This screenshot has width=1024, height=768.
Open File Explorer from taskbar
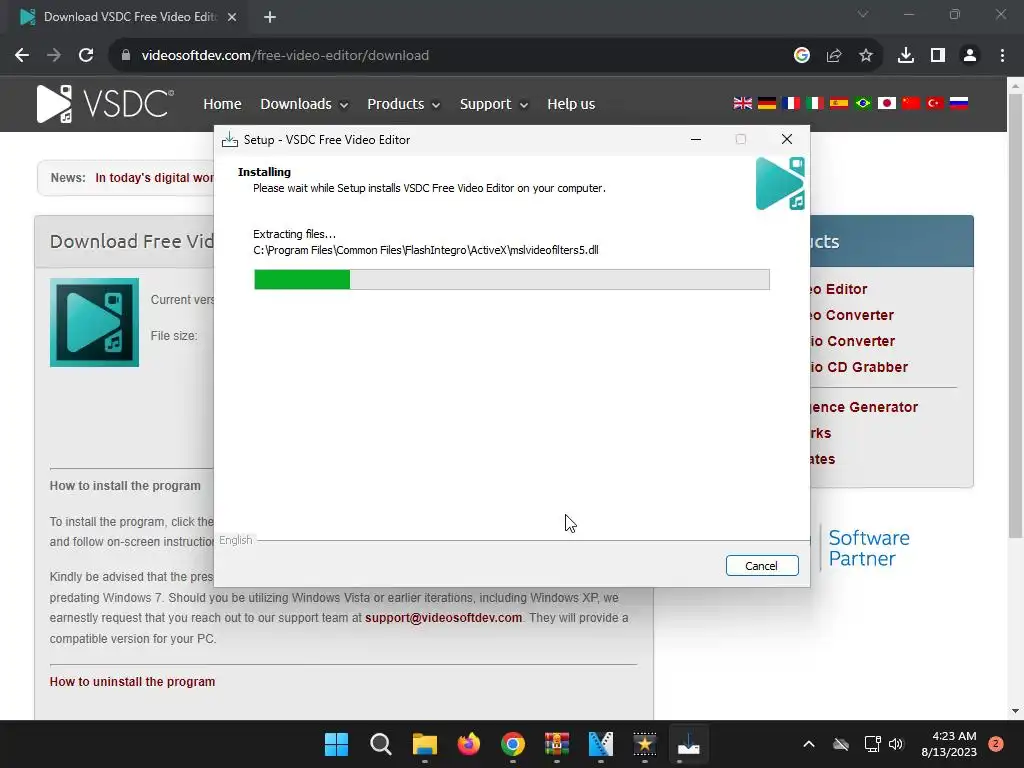click(x=424, y=744)
